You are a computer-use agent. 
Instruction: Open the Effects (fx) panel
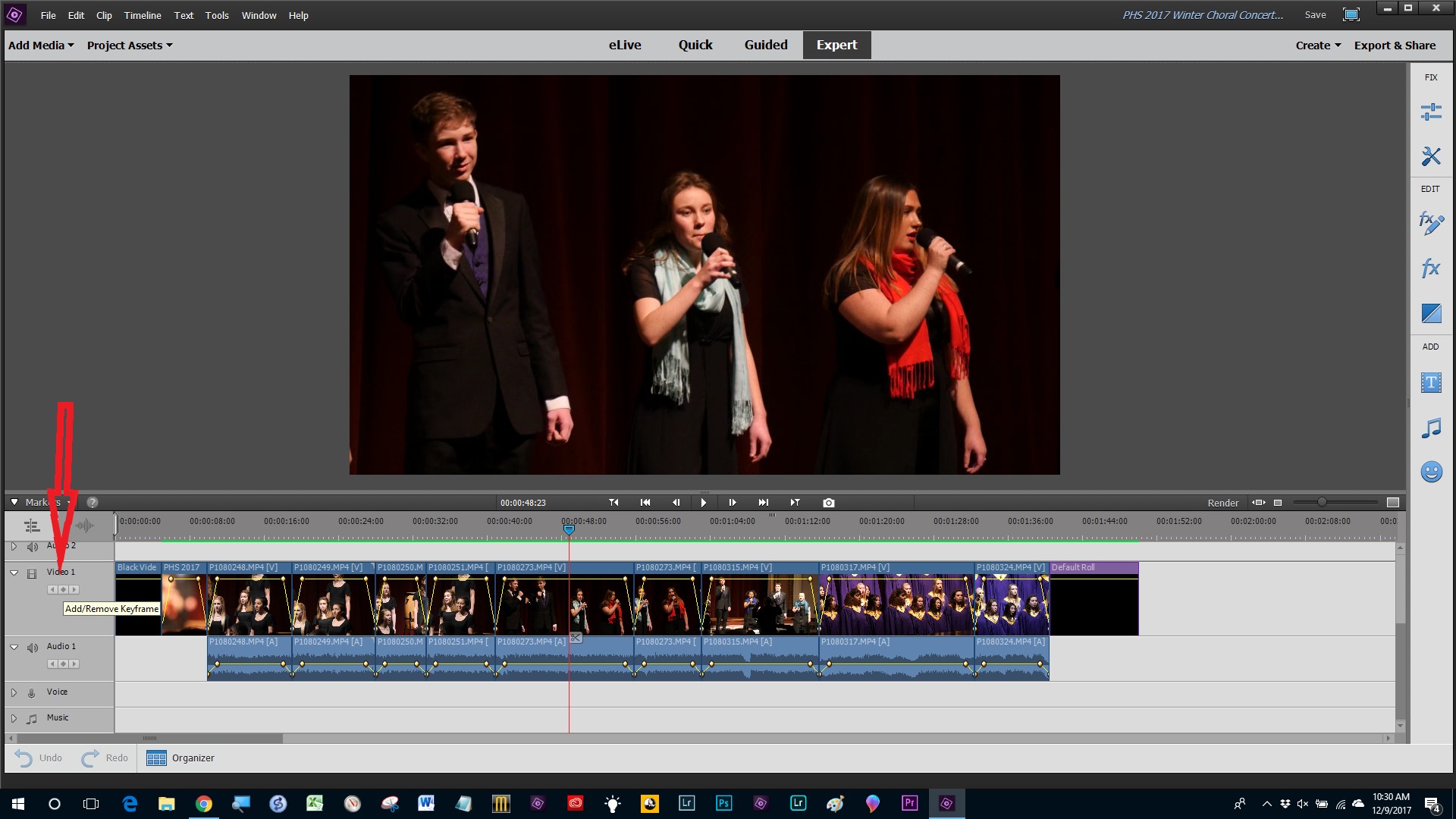[1431, 268]
